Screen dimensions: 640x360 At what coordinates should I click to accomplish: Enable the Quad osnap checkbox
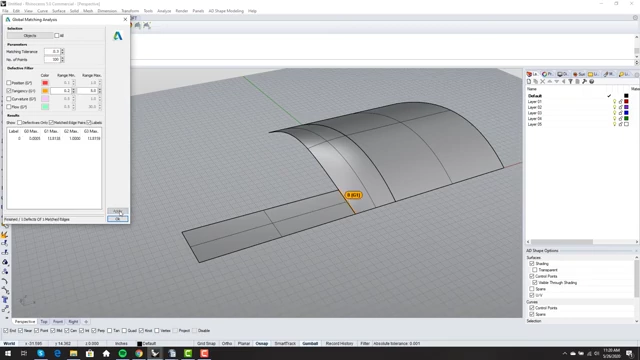click(124, 331)
